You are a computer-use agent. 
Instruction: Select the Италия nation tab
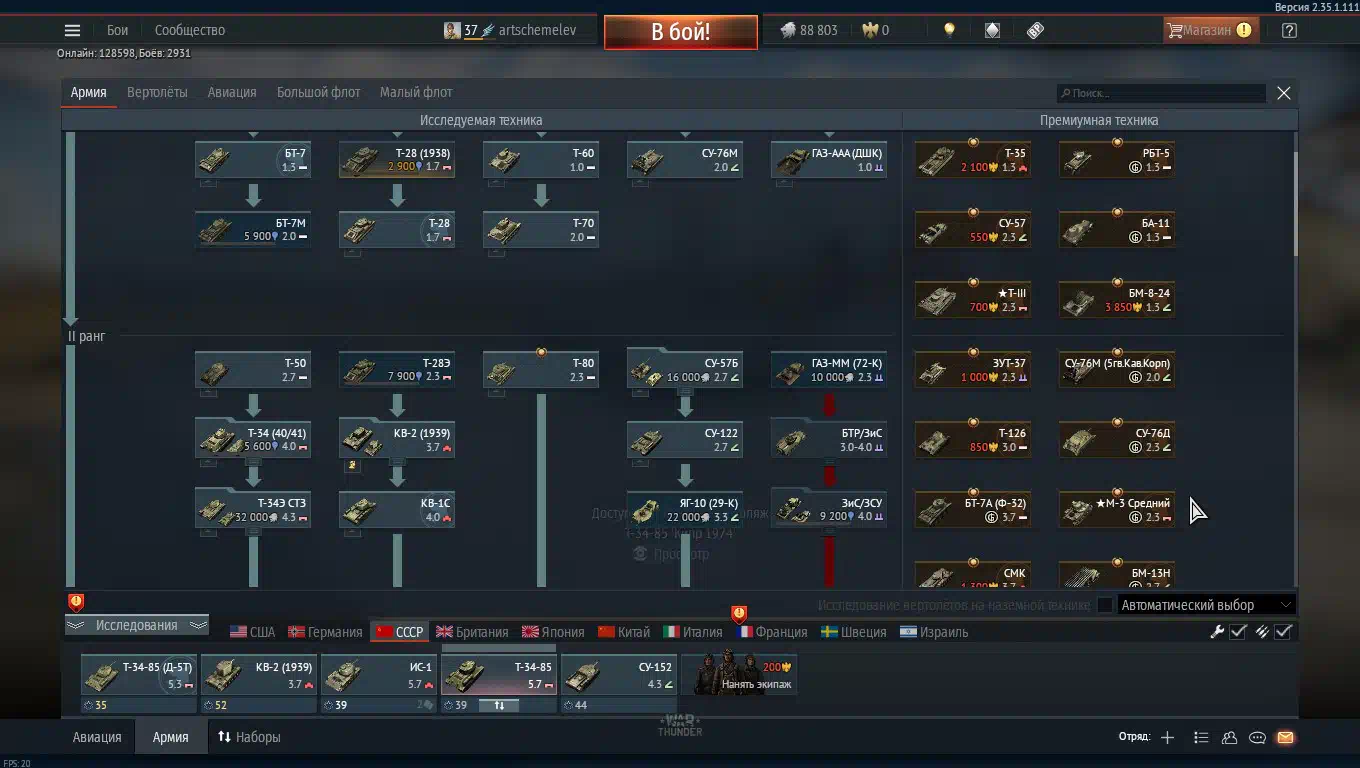click(x=693, y=632)
